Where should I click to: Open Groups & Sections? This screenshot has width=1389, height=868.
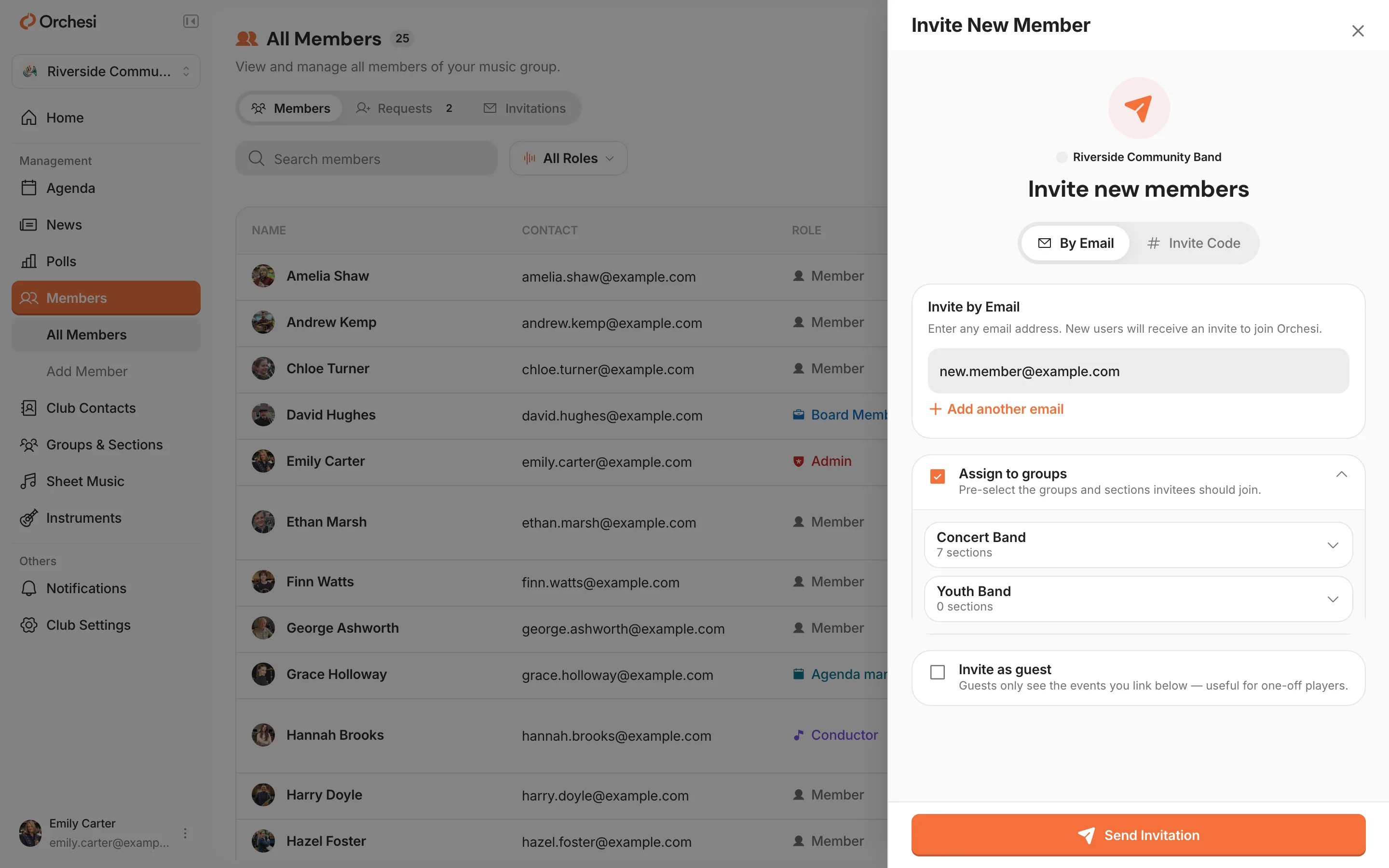[106, 445]
